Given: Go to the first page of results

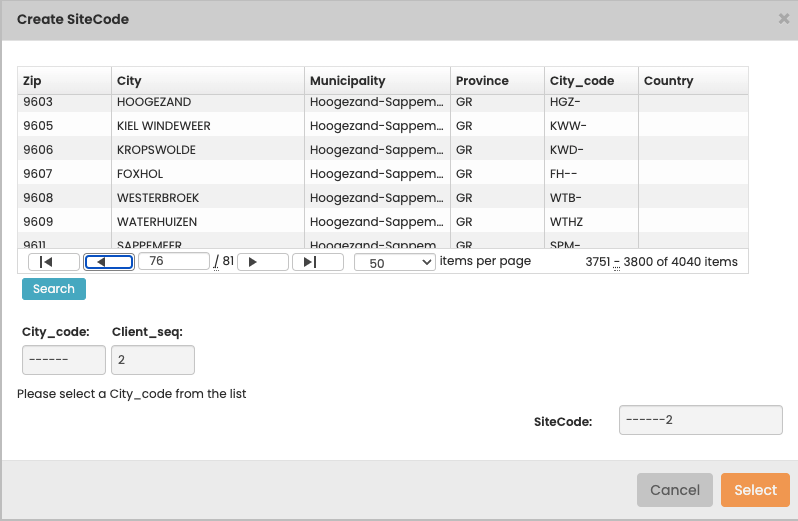Looking at the screenshot, I should tap(53, 262).
